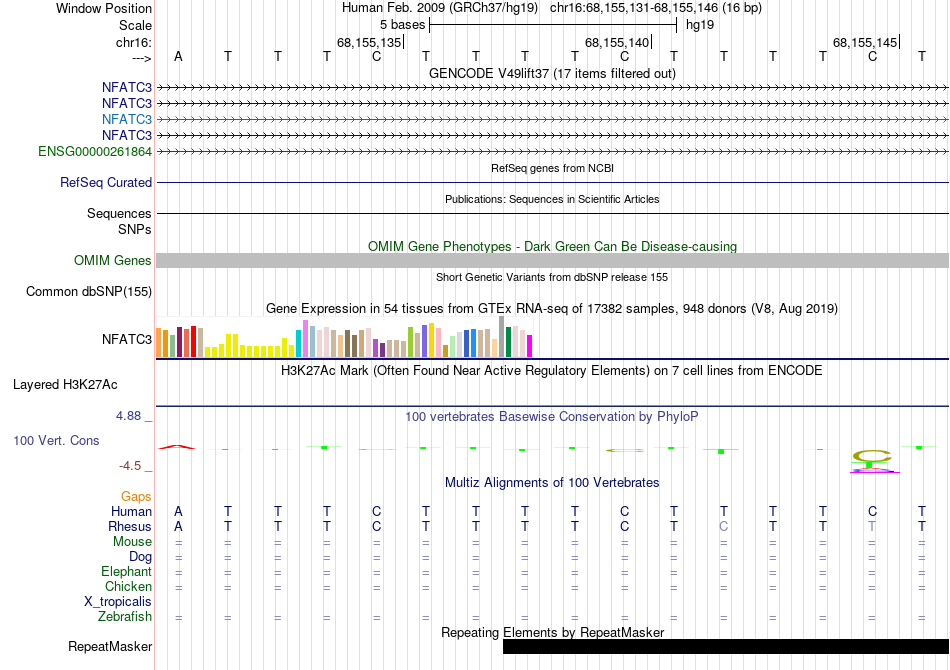The height and width of the screenshot is (670, 950).
Task: Click the OMIM Genes track label
Action: (112, 260)
